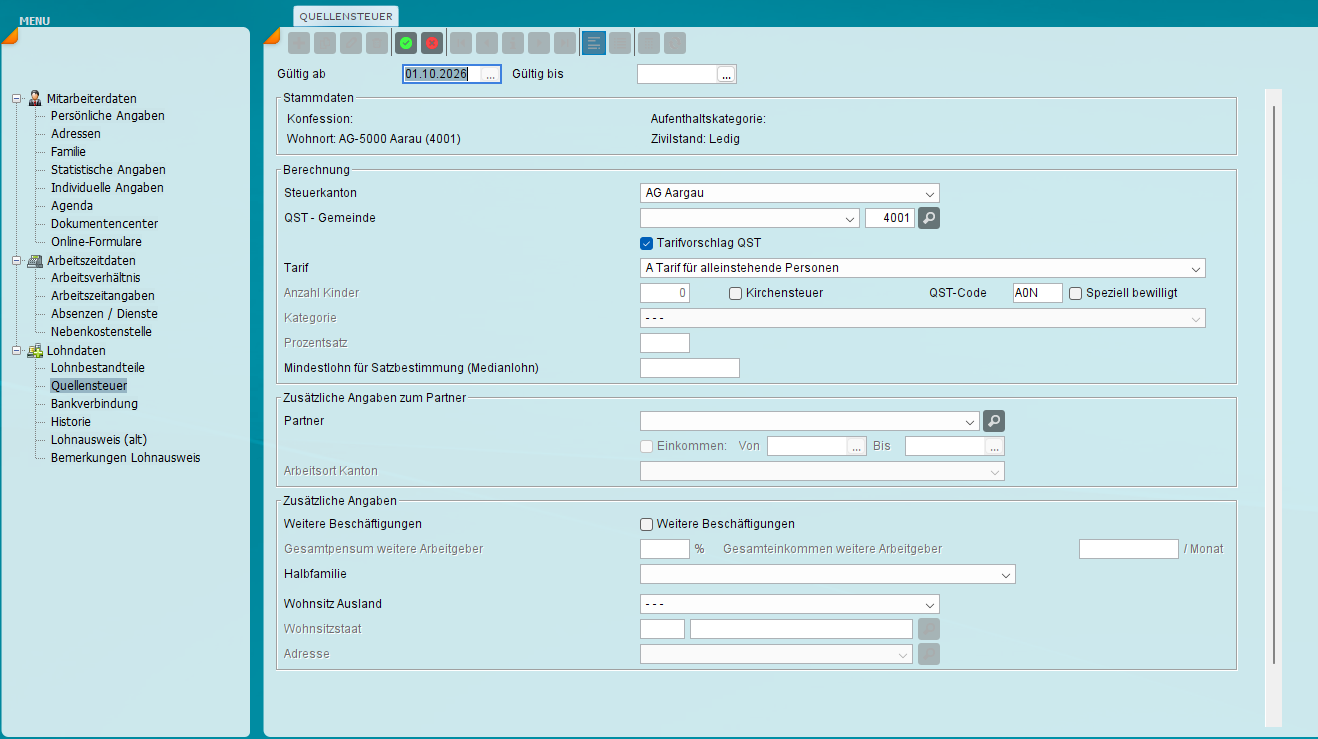Cancel editing with the red X icon
Screen dimensions: 1318x739
[x=431, y=43]
